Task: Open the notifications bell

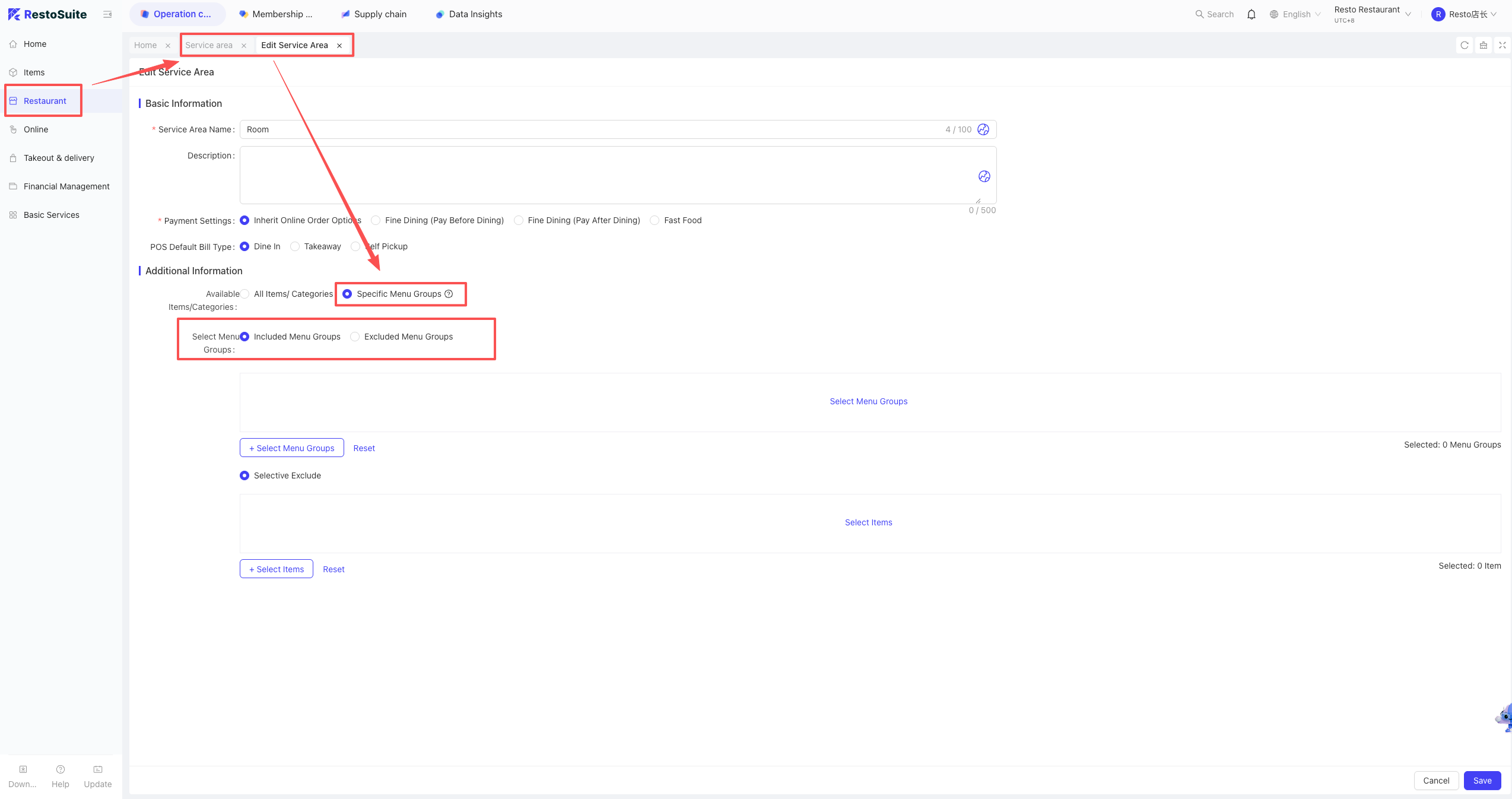Action: pyautogui.click(x=1251, y=14)
